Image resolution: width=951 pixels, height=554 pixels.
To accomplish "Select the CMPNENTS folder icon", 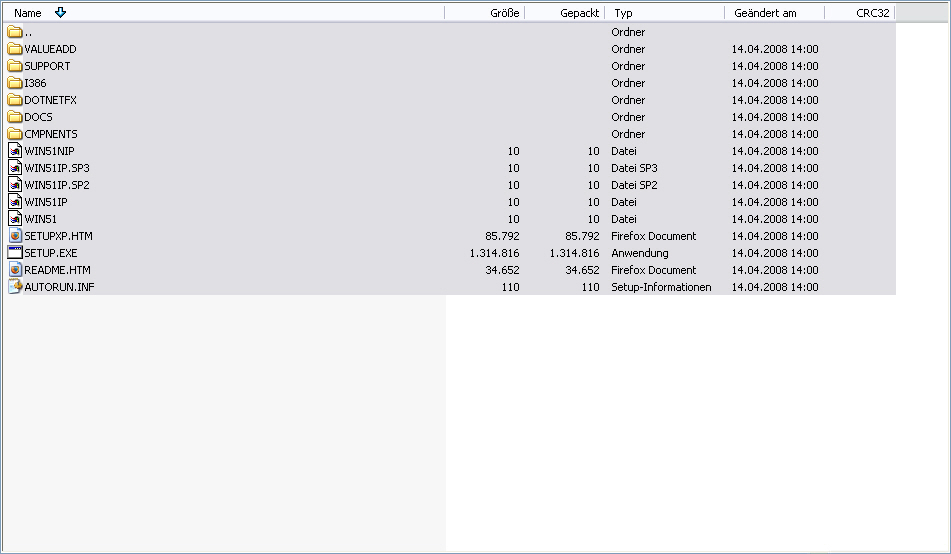I will point(15,134).
